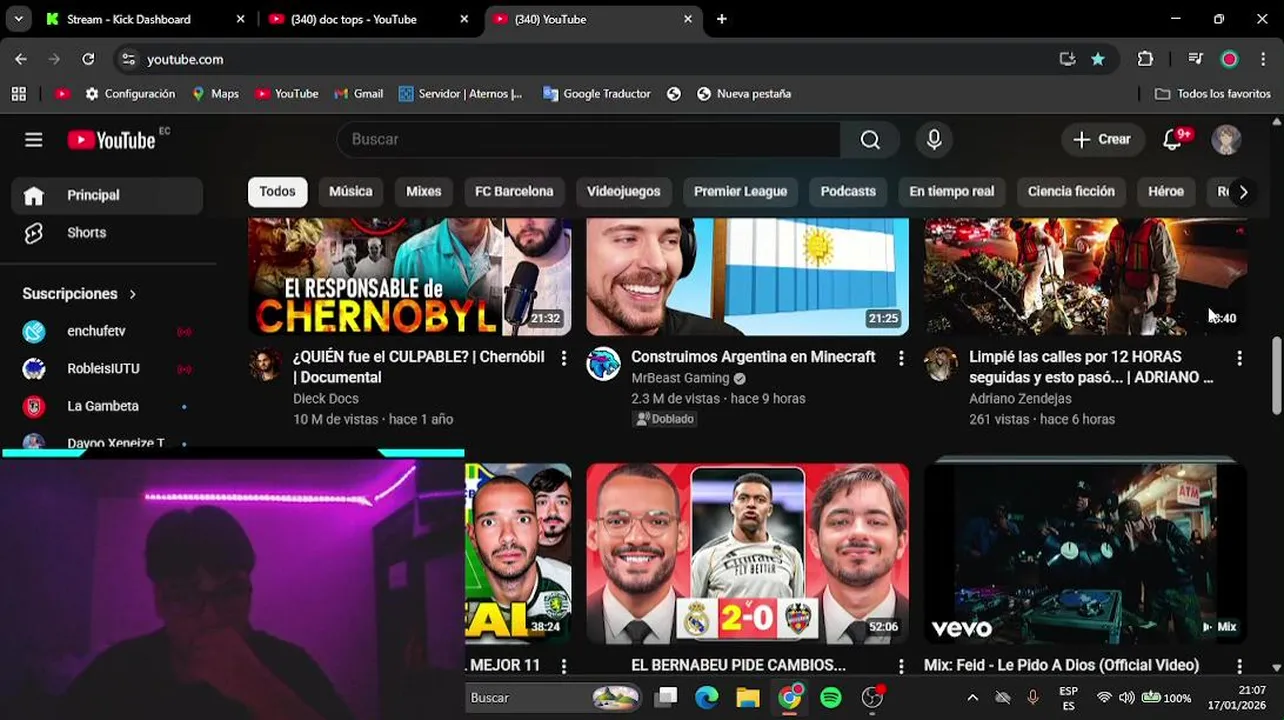Select the Héroe chip
This screenshot has width=1284, height=720.
pyautogui.click(x=1166, y=192)
